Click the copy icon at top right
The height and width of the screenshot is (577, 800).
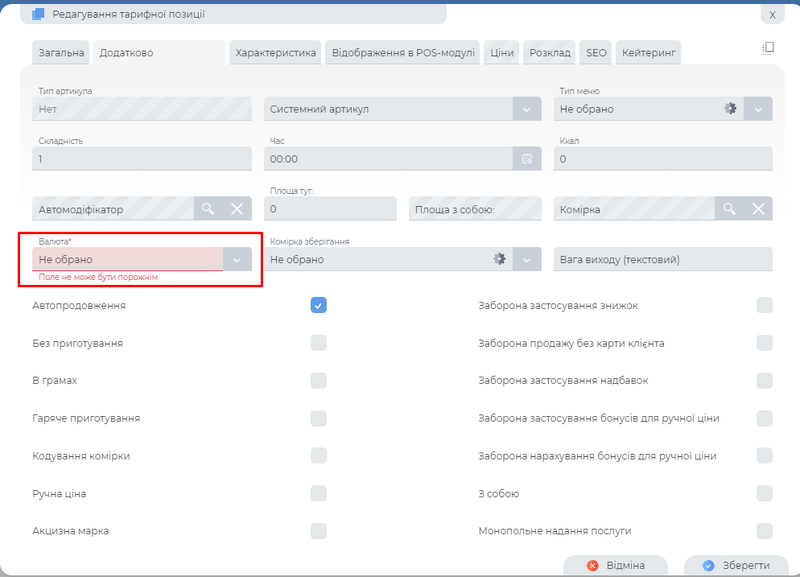[768, 48]
